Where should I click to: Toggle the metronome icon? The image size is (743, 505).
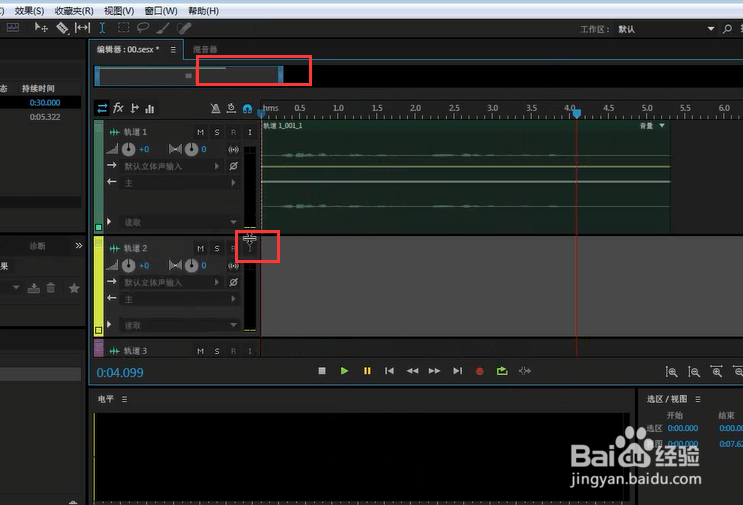[215, 108]
